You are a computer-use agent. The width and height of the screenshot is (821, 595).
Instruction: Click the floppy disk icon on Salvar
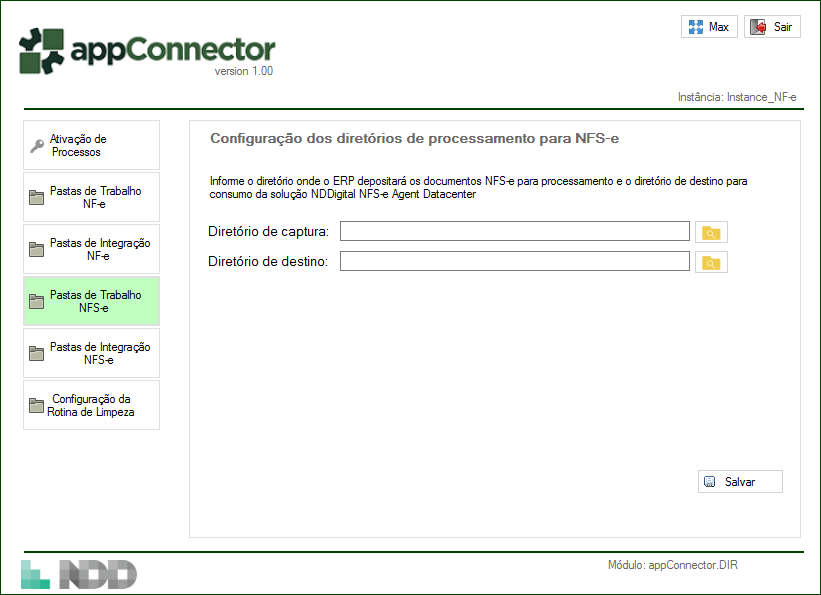coord(709,481)
